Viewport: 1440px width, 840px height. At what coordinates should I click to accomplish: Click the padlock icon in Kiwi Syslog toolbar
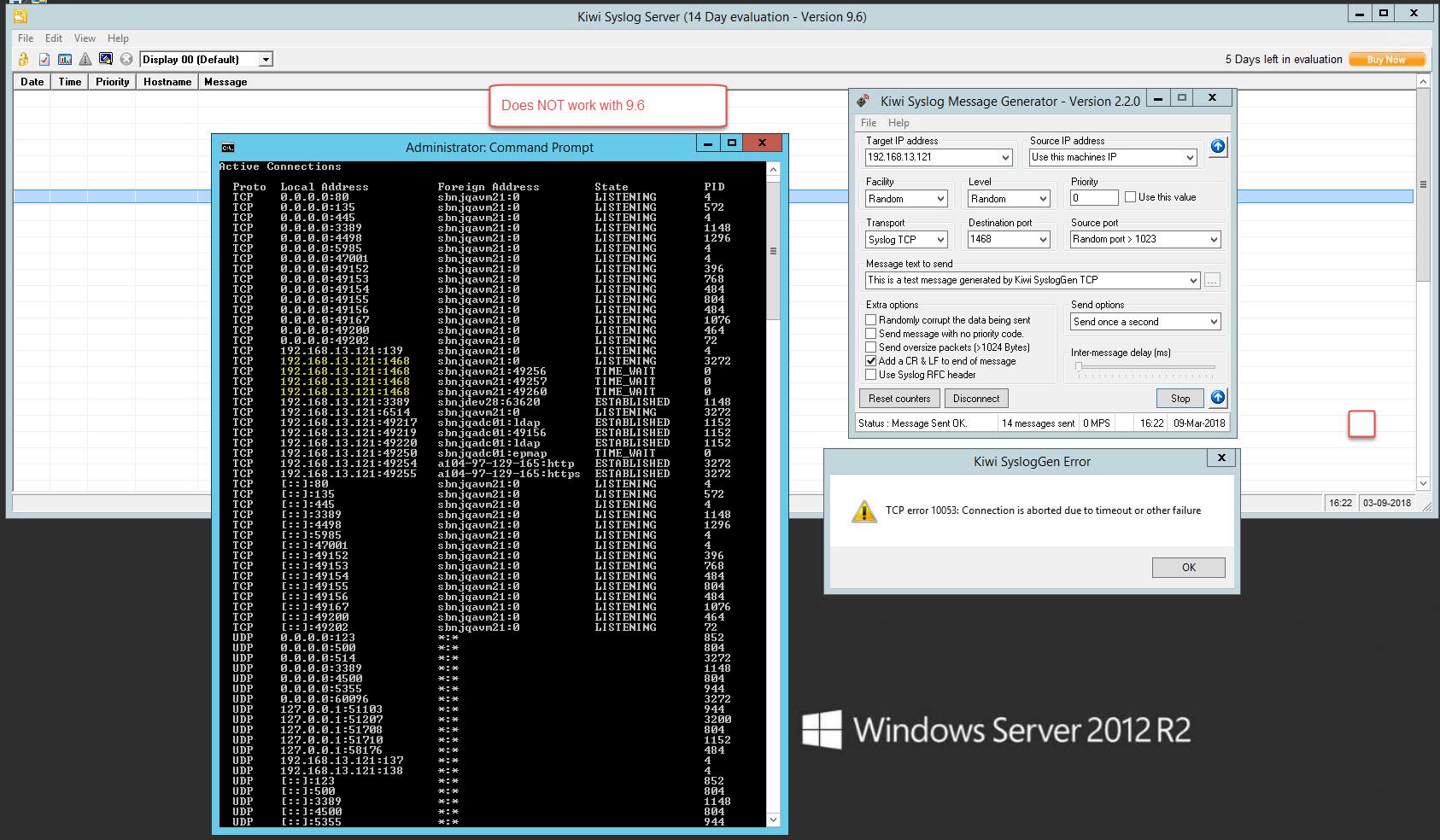(x=24, y=59)
